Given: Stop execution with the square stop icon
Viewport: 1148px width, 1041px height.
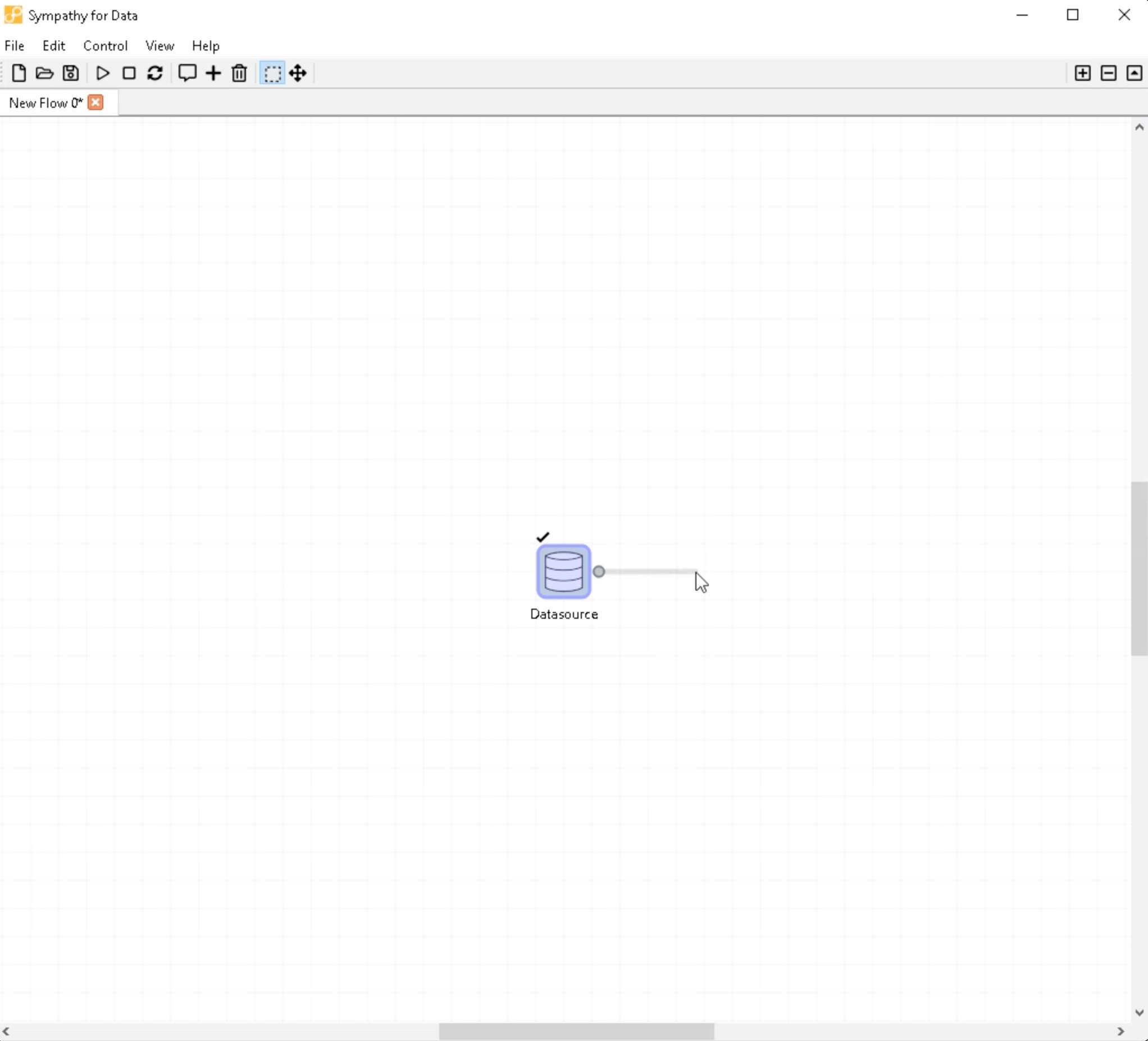Looking at the screenshot, I should (x=129, y=74).
